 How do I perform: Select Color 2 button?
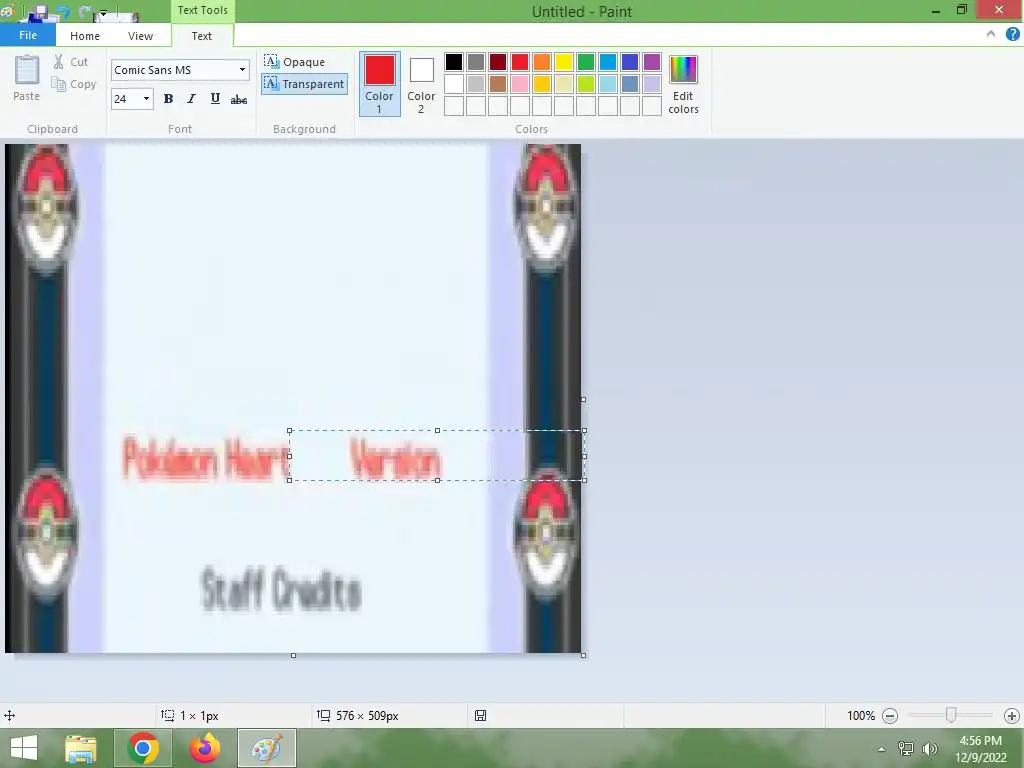pyautogui.click(x=421, y=84)
